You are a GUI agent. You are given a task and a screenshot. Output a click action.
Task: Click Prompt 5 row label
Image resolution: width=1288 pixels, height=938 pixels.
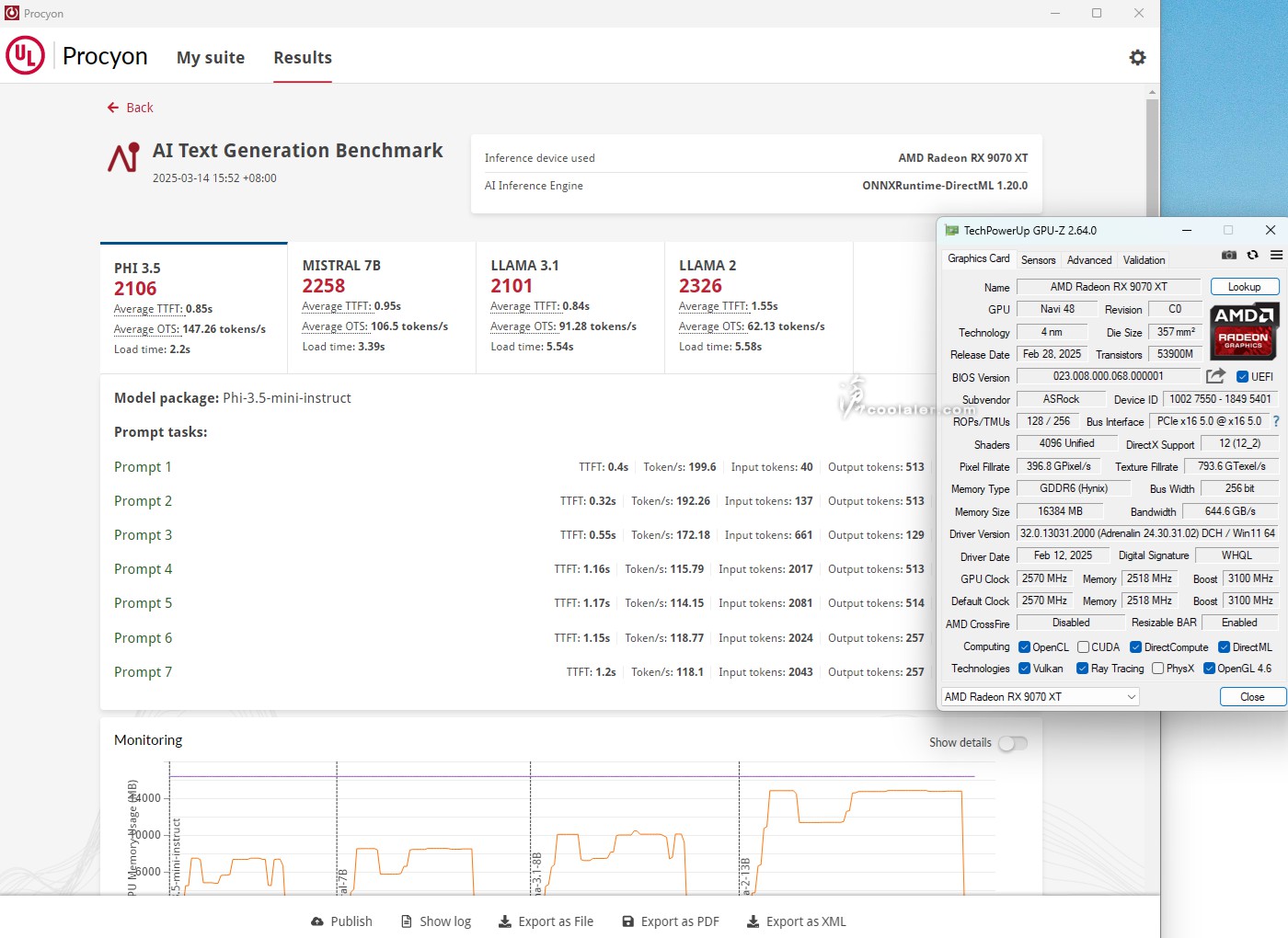(x=143, y=603)
